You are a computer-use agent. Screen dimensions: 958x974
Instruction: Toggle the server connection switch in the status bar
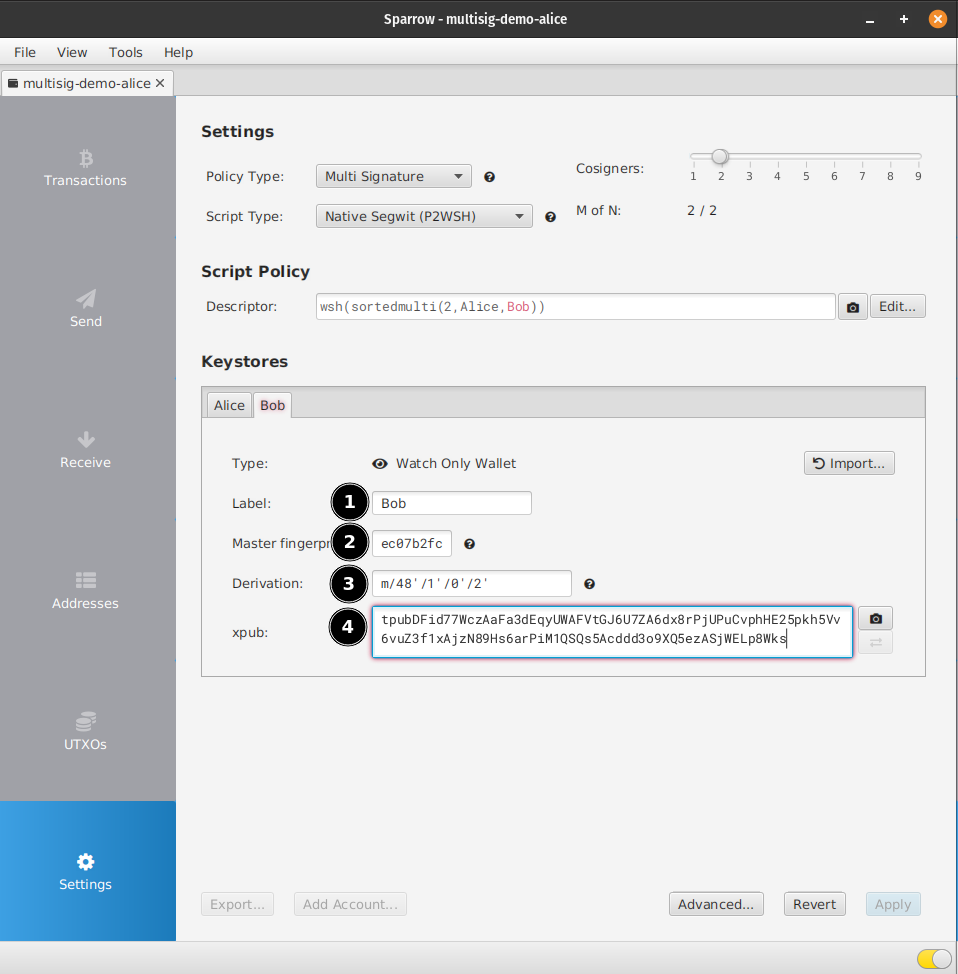(934, 958)
